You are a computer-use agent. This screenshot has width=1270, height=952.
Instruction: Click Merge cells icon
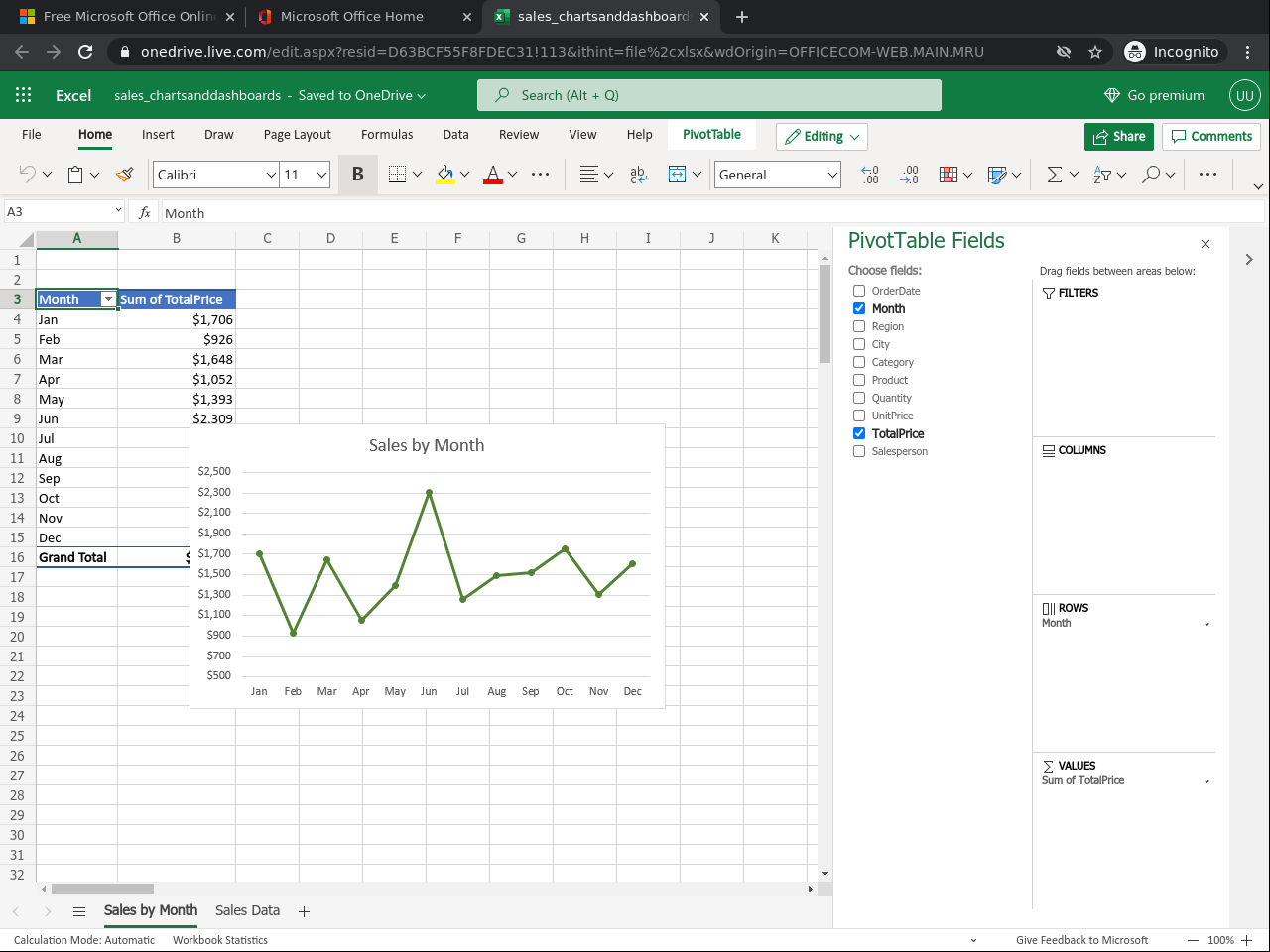coord(677,175)
